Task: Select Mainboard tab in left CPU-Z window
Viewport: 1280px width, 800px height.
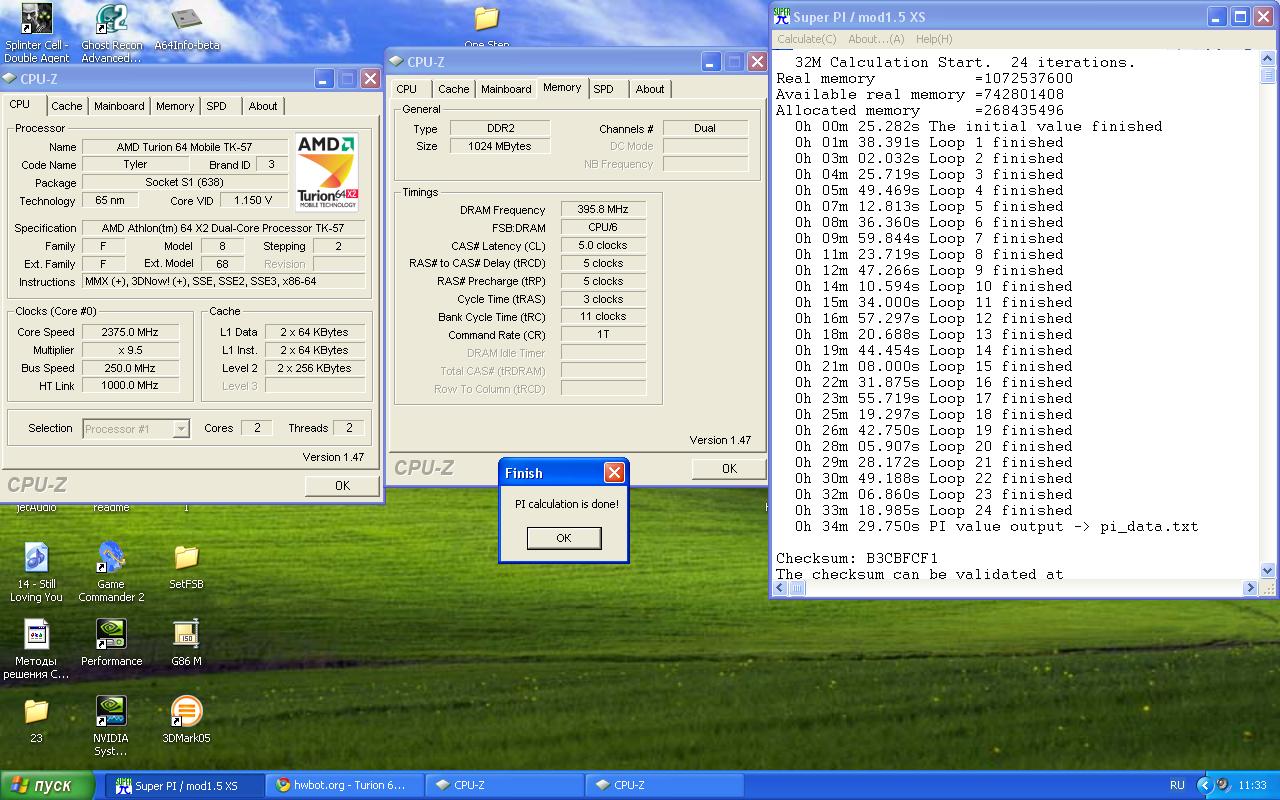Action: click(119, 106)
